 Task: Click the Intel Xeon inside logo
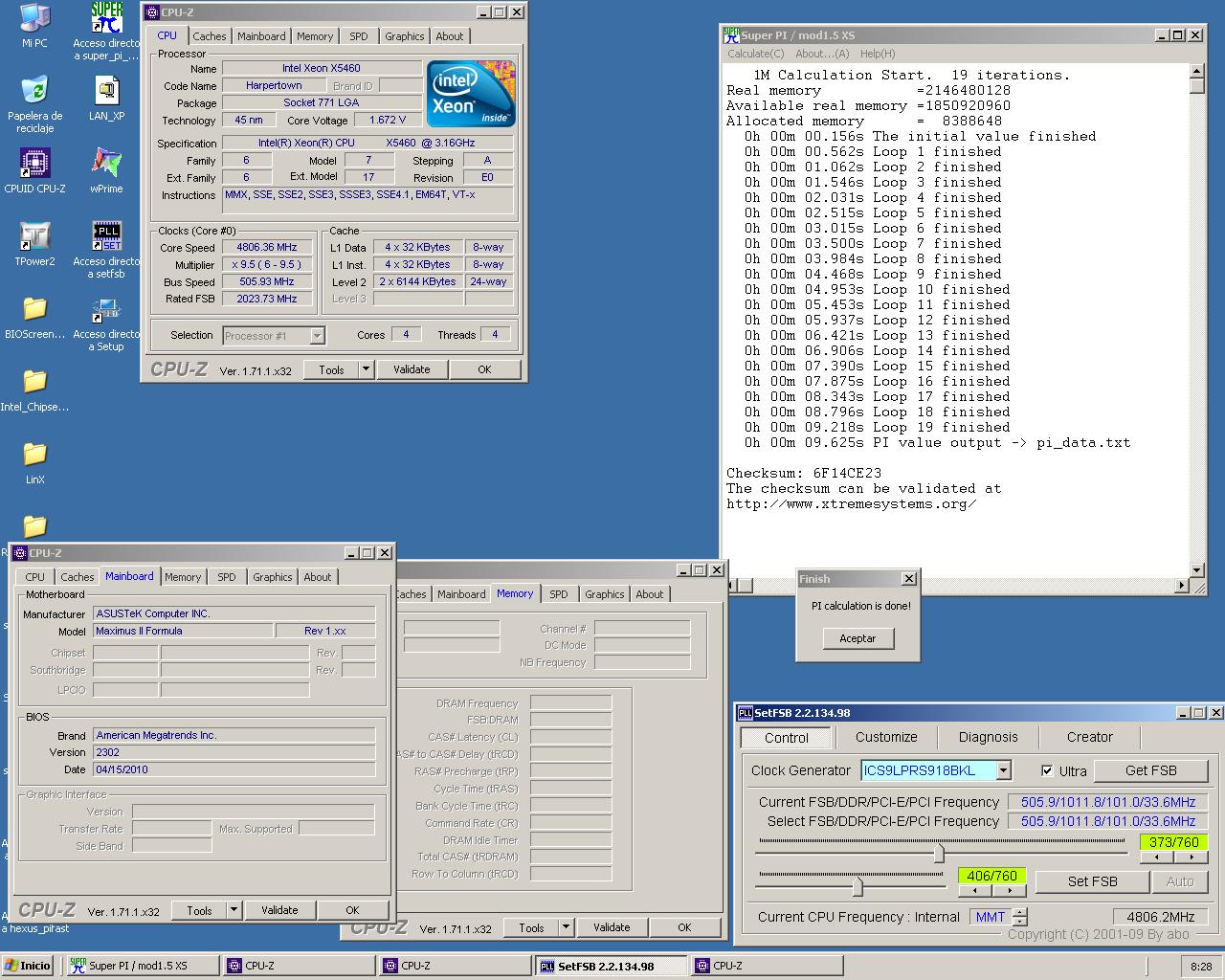471,94
